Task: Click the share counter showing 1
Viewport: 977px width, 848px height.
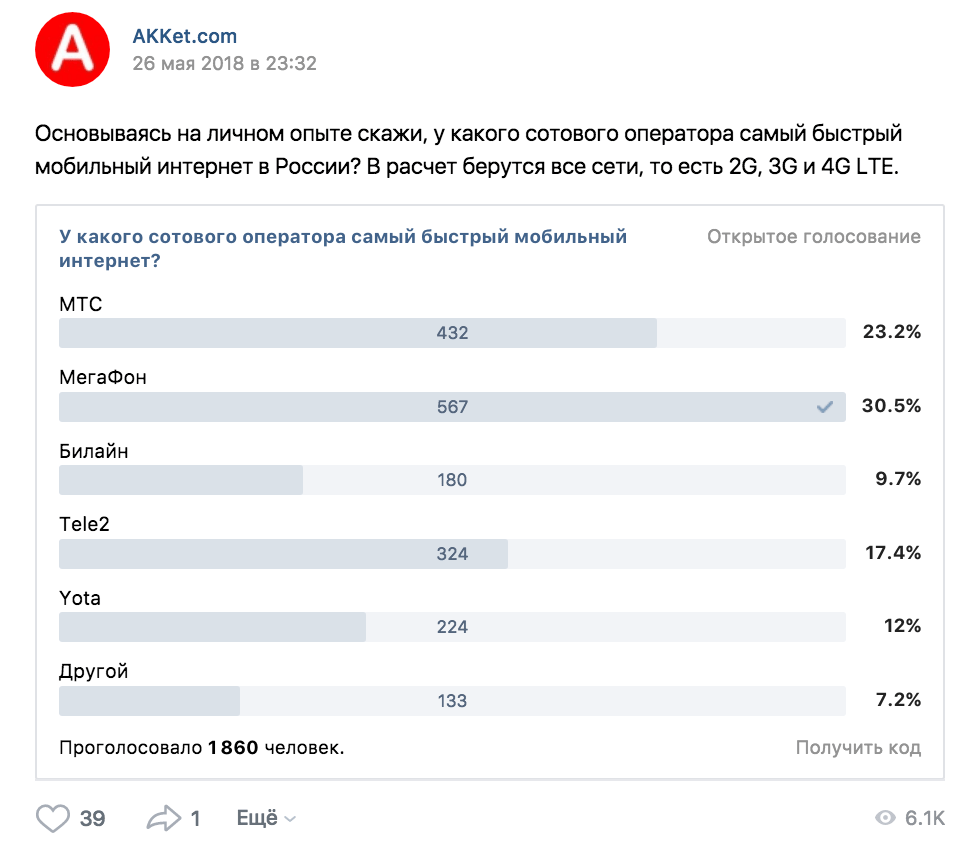Action: [x=196, y=818]
